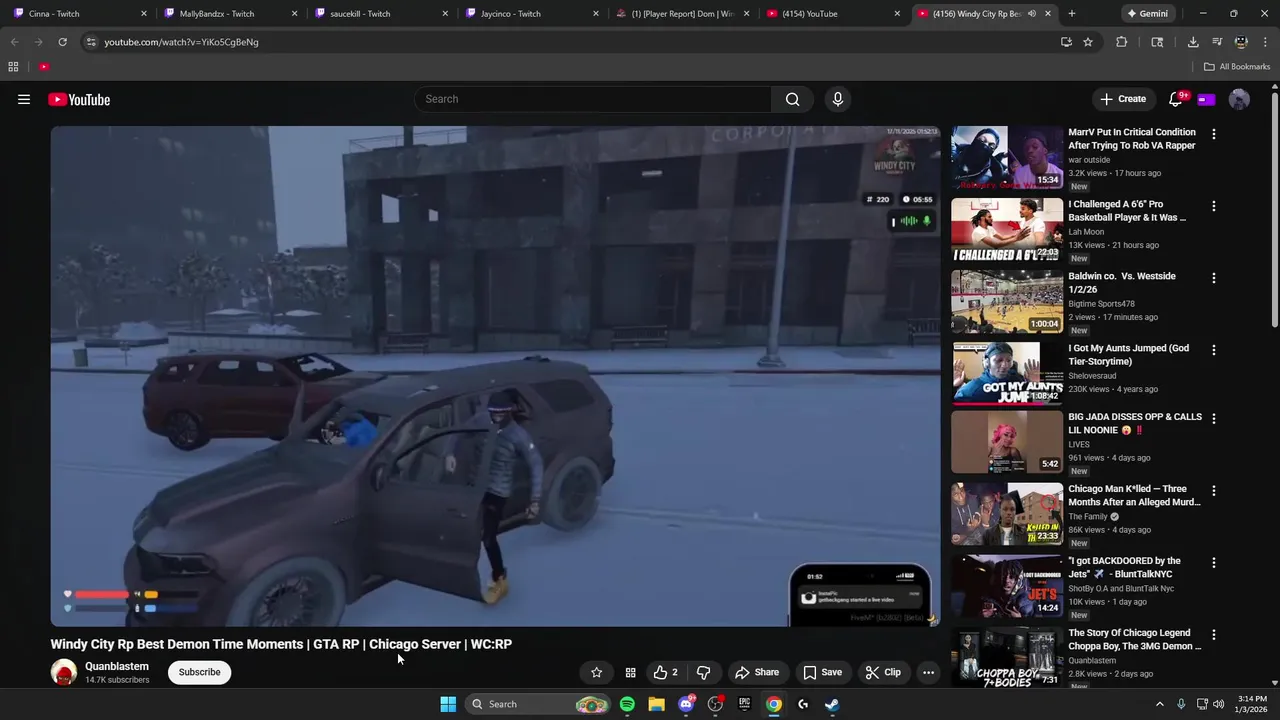Click the address bar URL

[181, 42]
